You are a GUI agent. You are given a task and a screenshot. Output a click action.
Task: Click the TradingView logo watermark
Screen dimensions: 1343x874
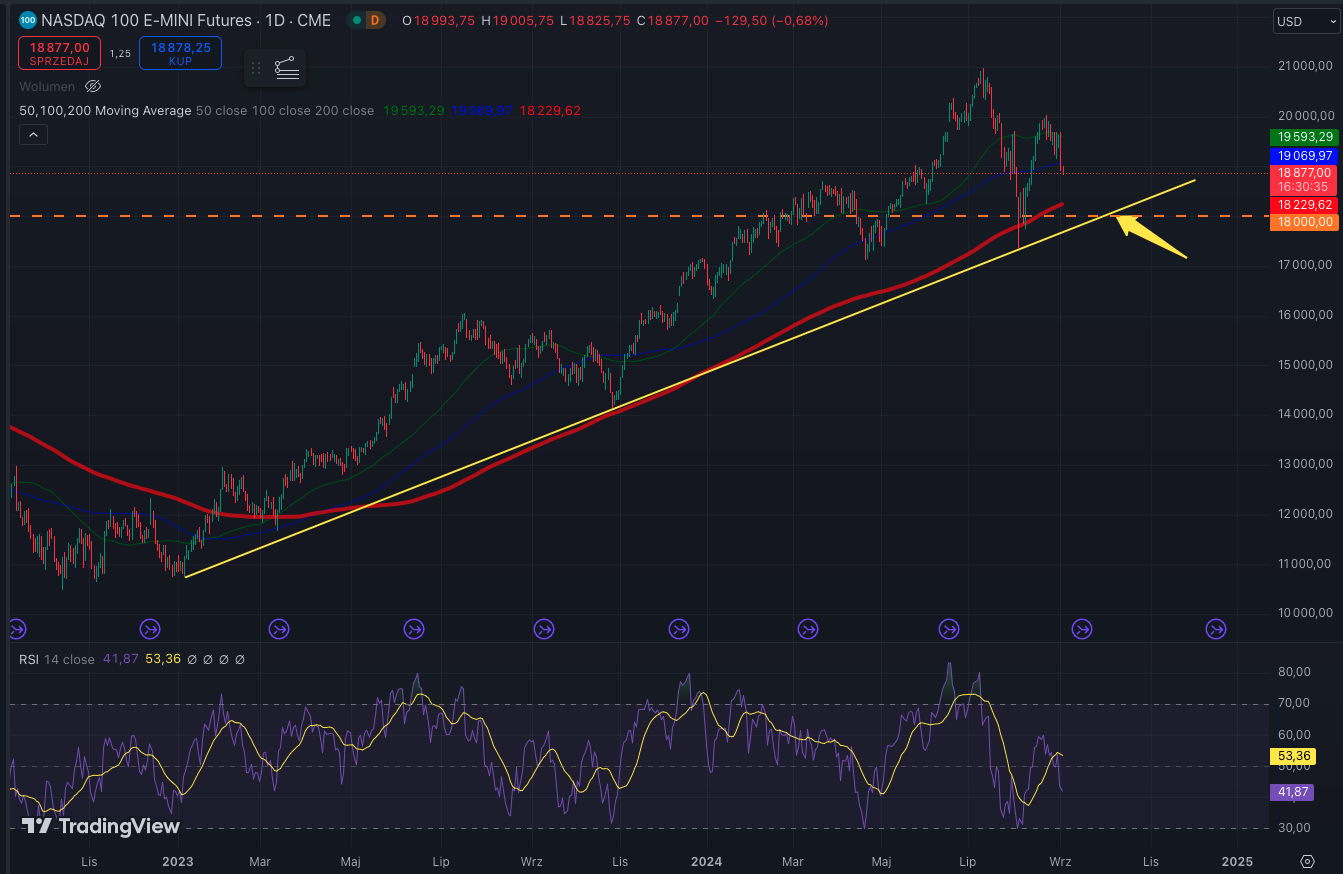(101, 826)
